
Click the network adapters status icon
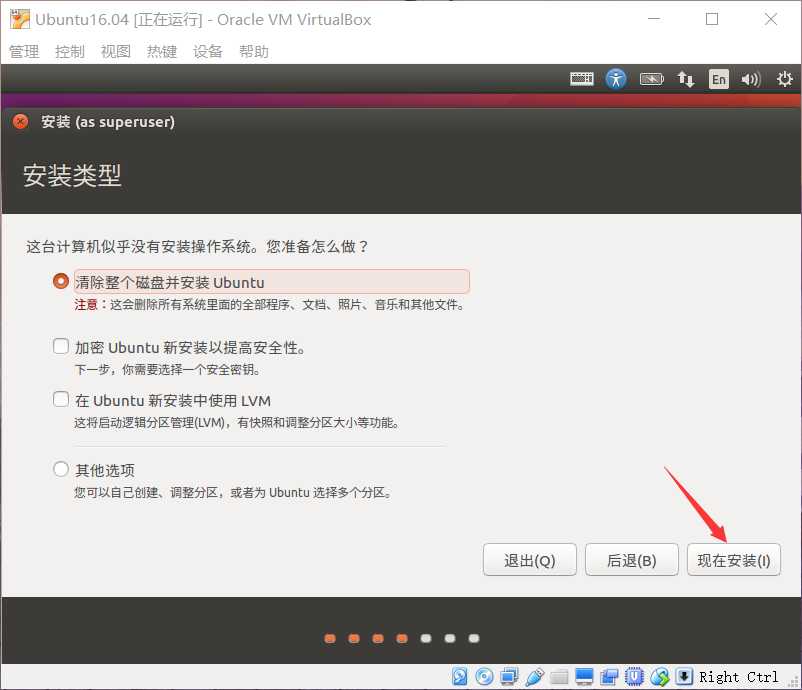pos(509,677)
